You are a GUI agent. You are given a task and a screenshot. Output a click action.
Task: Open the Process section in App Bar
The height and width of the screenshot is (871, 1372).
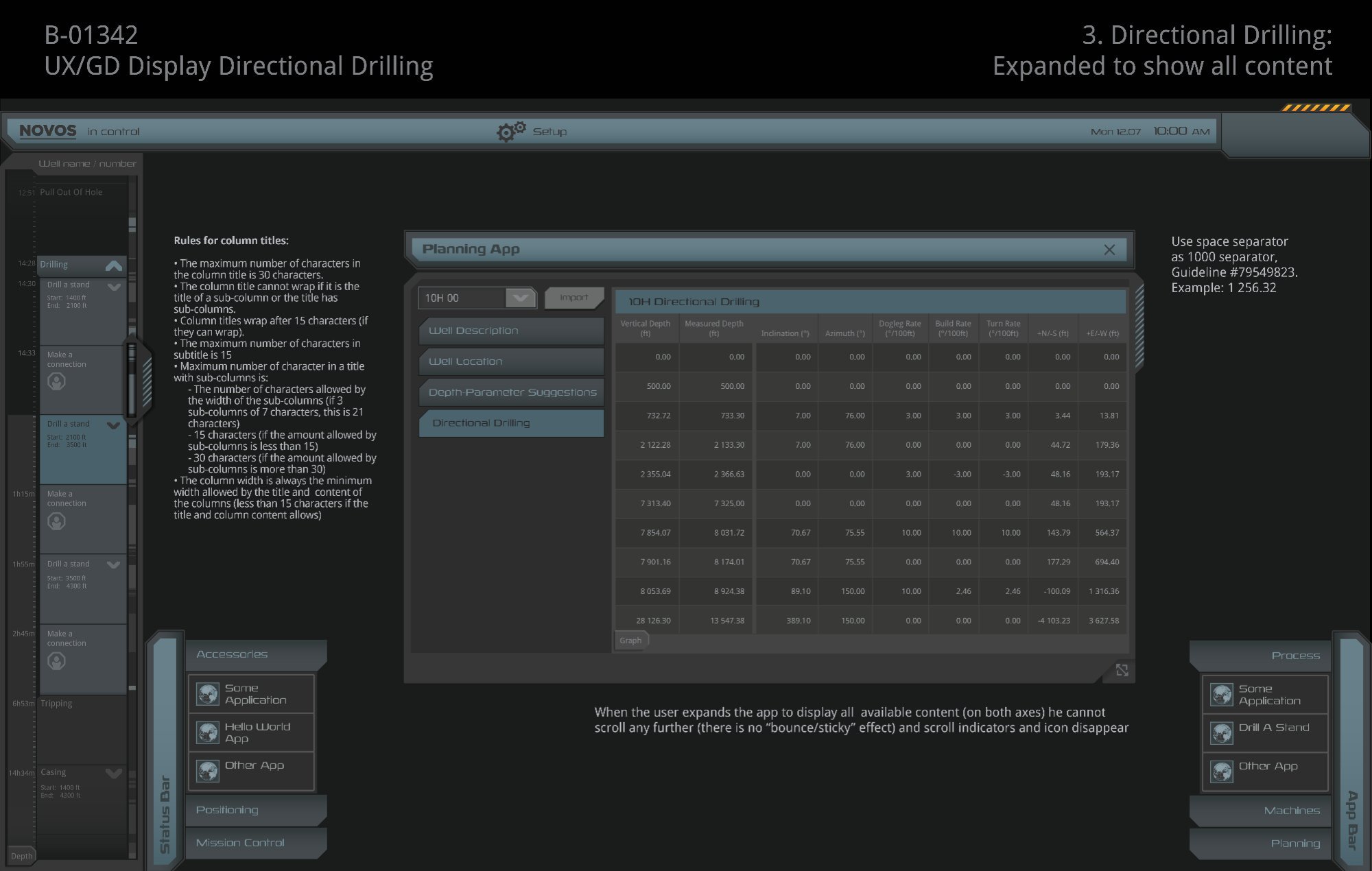(1261, 656)
